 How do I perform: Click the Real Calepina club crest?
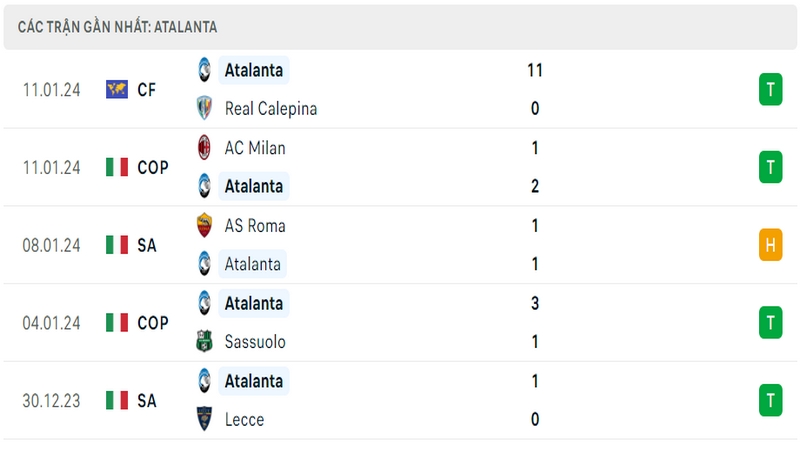coord(204,108)
